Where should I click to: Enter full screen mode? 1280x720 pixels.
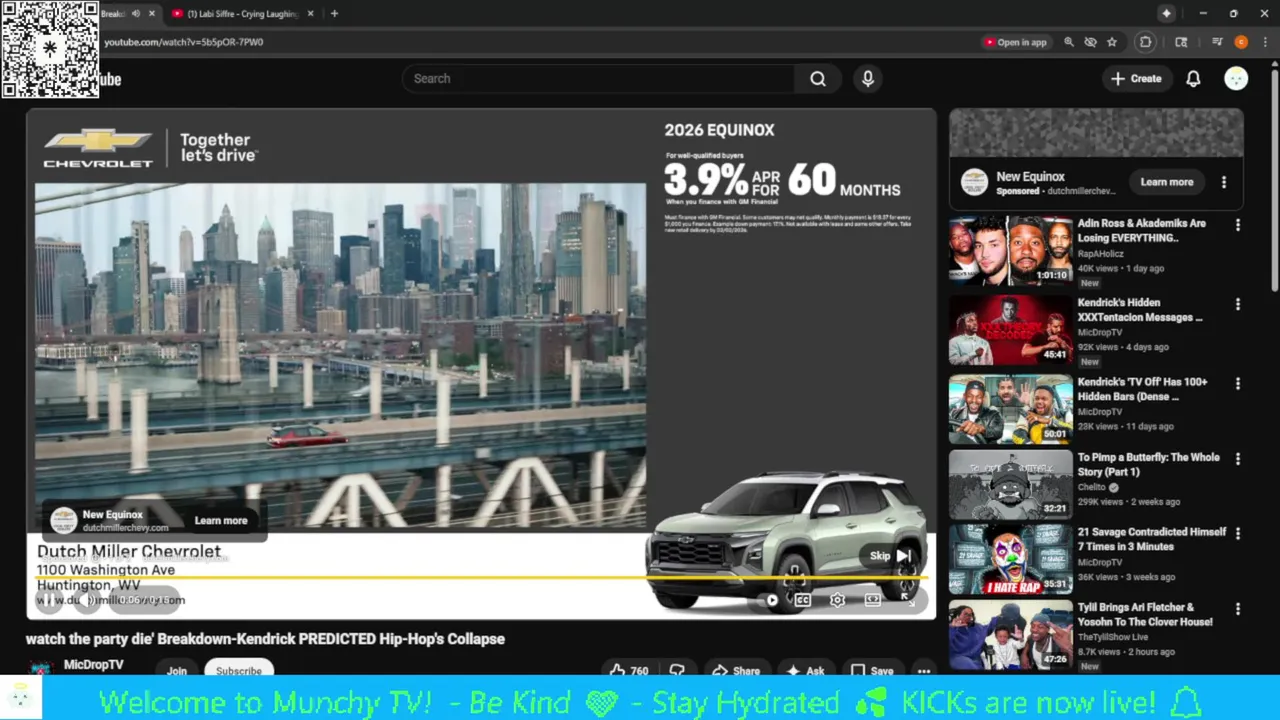906,600
